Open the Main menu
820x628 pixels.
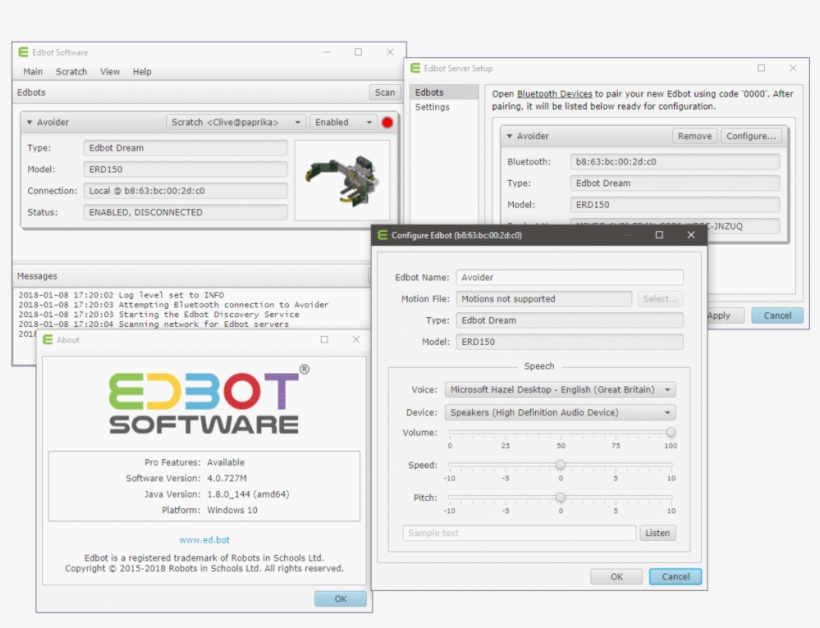(33, 72)
